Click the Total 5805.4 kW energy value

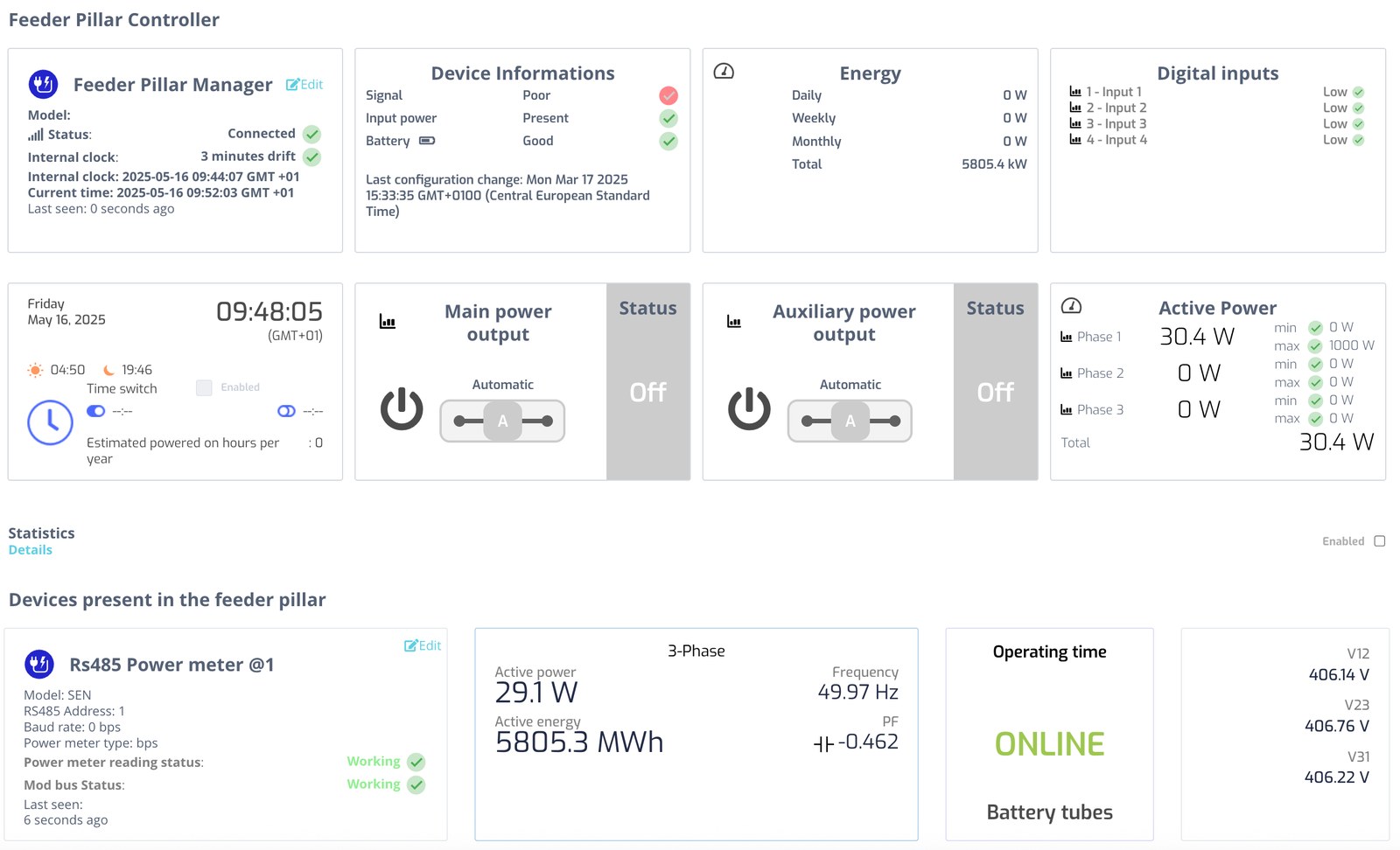coord(994,164)
